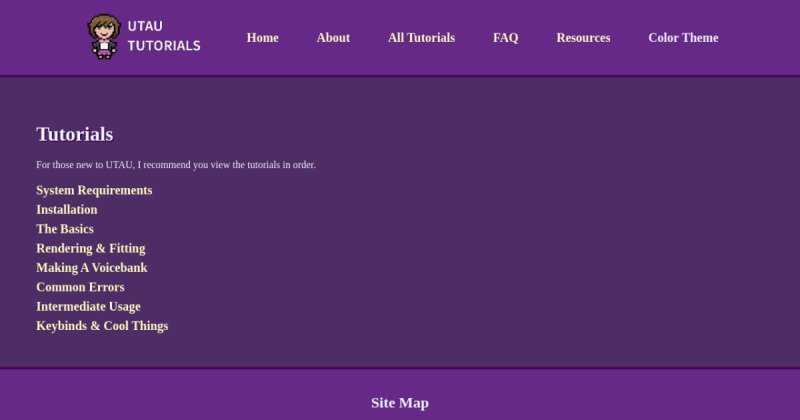Screen dimensions: 800x420
Task: Open the Resources page
Action: click(x=583, y=38)
